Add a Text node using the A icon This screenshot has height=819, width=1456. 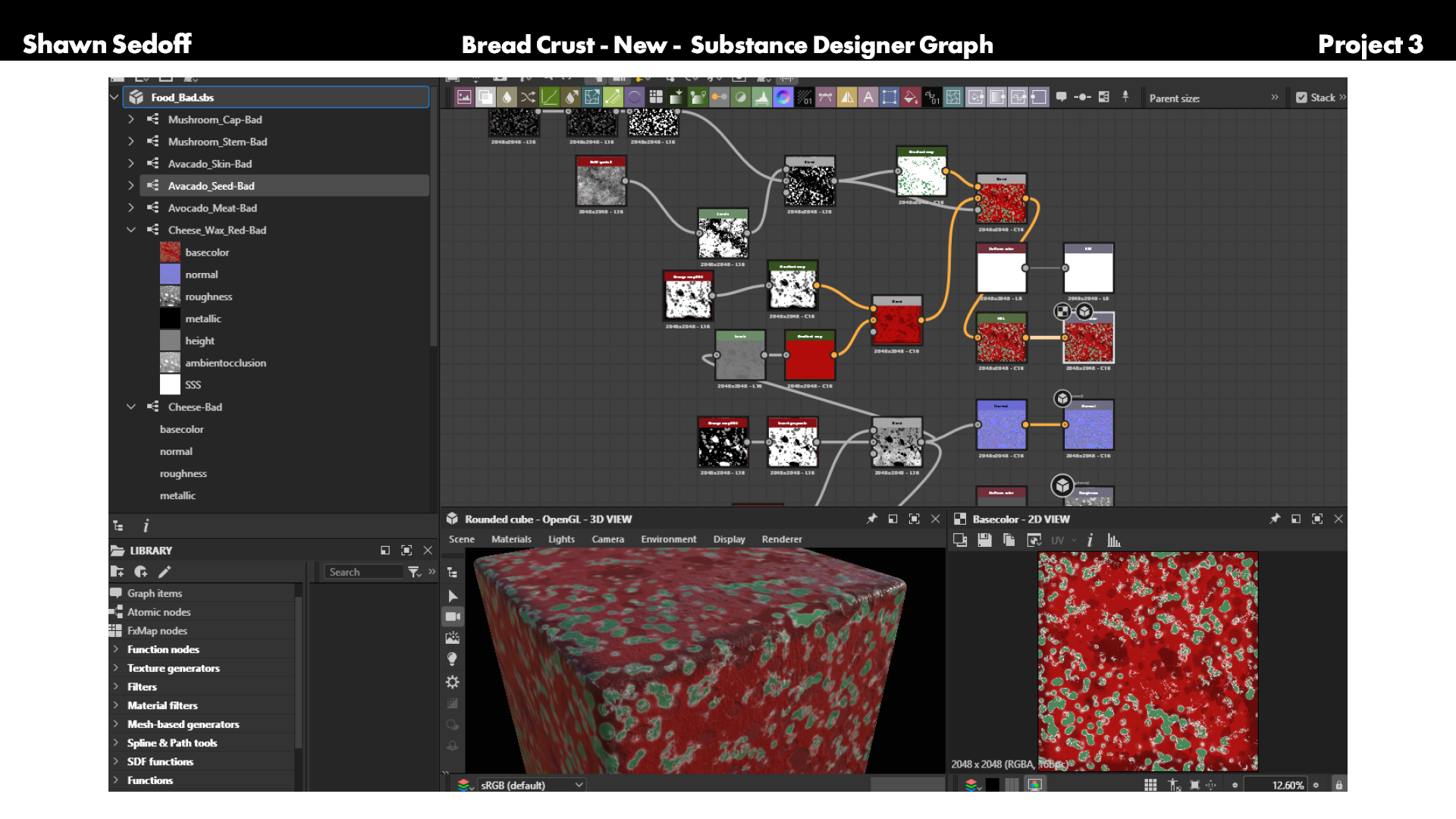click(x=868, y=97)
